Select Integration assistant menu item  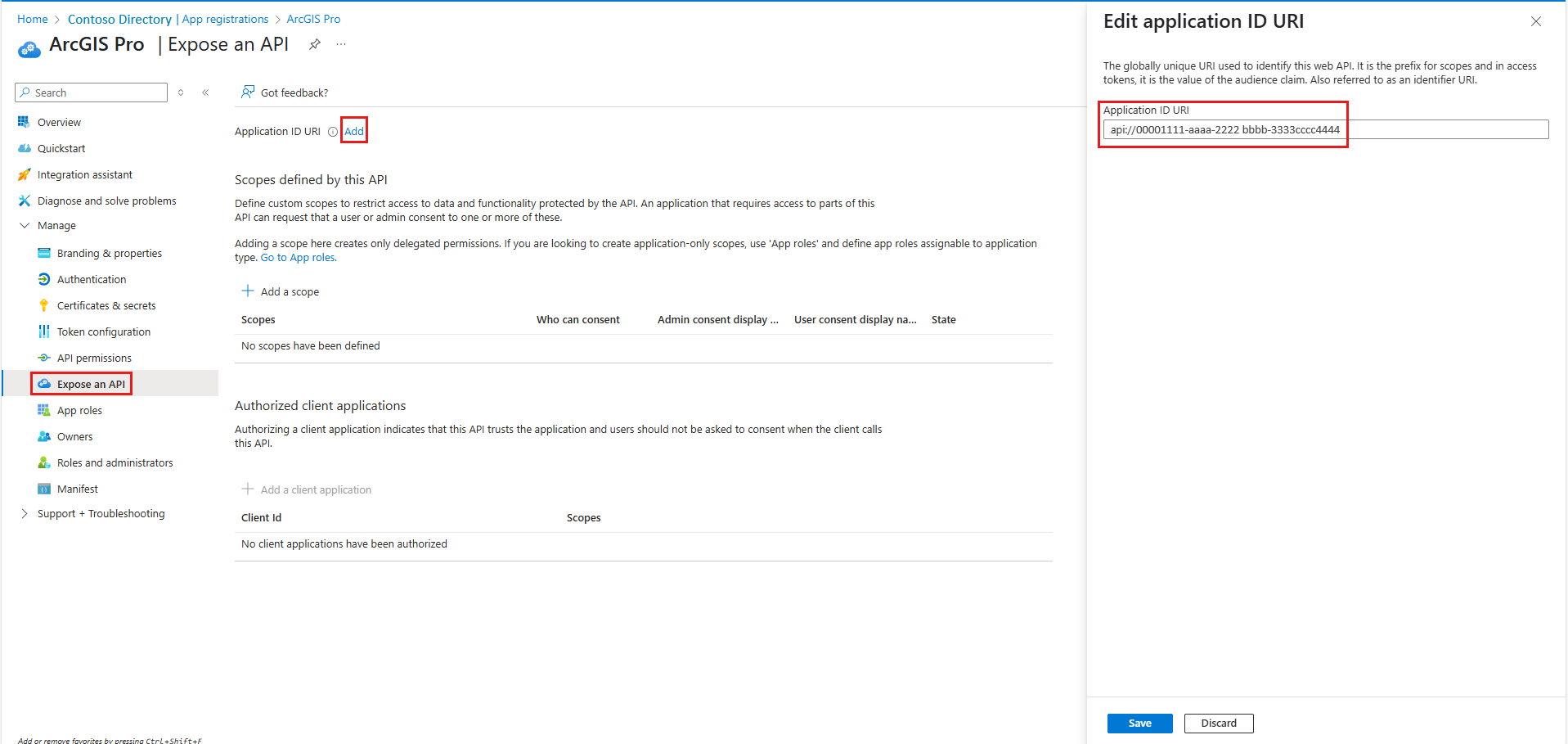tap(85, 174)
